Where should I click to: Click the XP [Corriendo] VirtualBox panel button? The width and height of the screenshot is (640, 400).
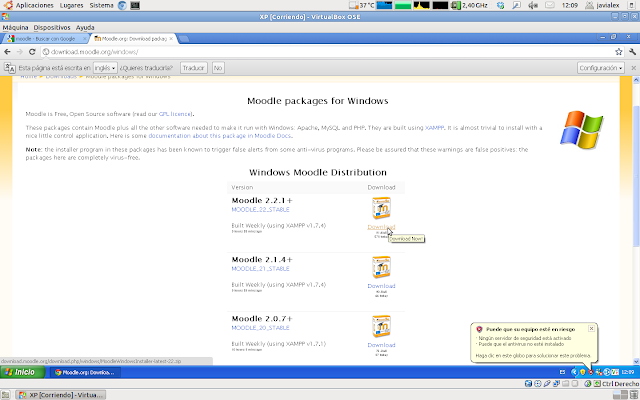pyautogui.click(x=60, y=395)
